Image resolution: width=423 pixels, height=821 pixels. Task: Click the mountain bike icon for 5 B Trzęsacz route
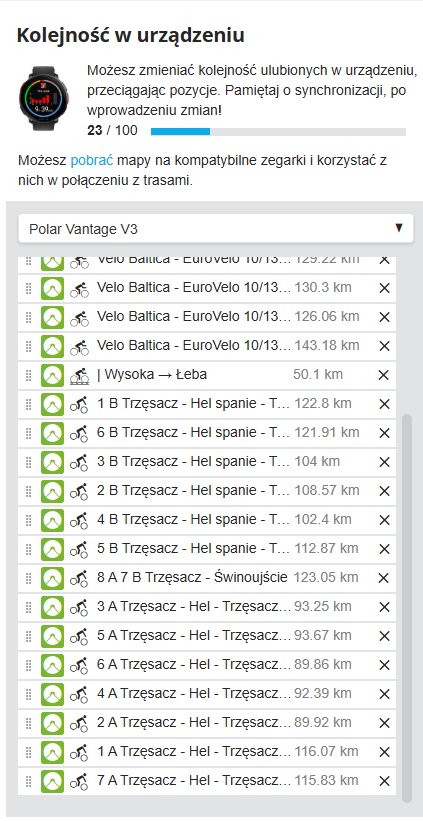(80, 549)
